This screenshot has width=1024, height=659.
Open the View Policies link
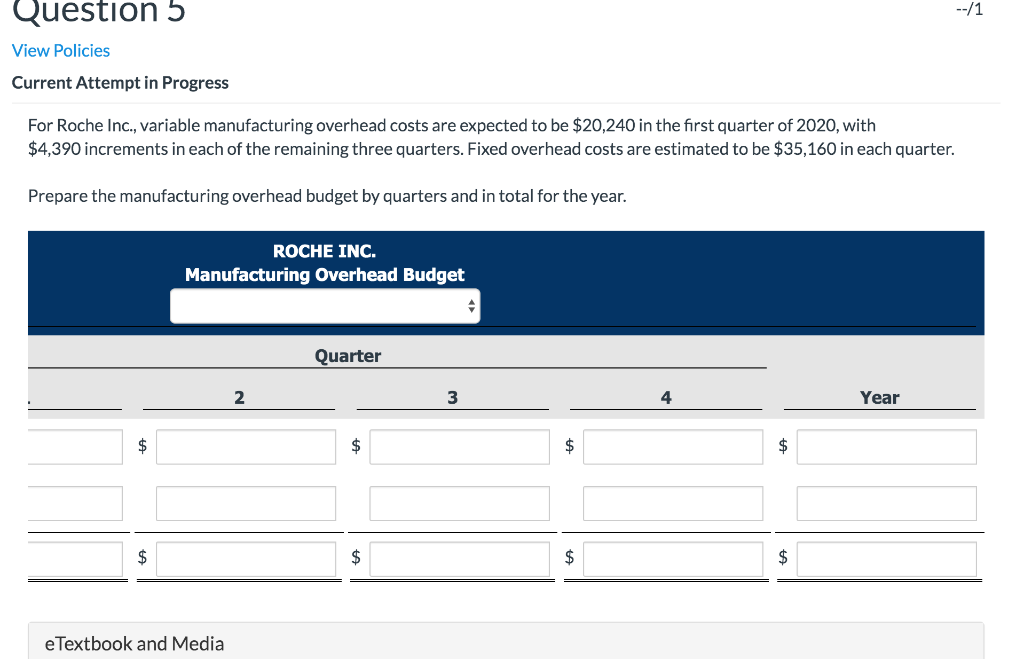click(60, 50)
